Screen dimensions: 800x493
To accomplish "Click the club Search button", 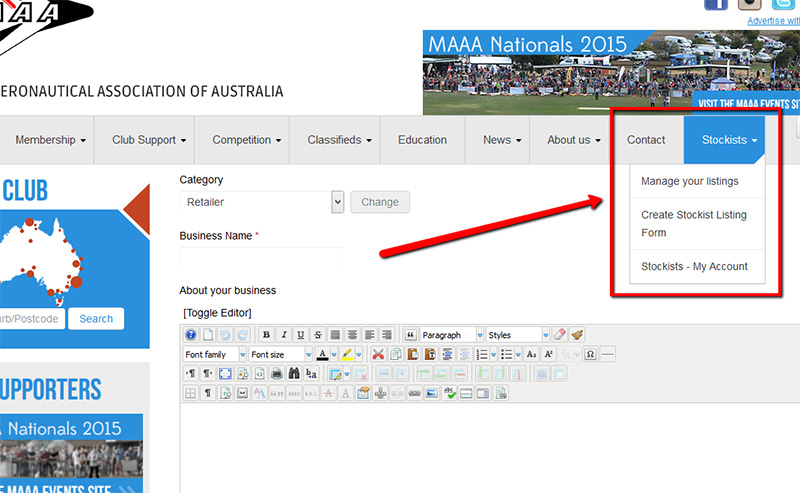I will tap(96, 318).
